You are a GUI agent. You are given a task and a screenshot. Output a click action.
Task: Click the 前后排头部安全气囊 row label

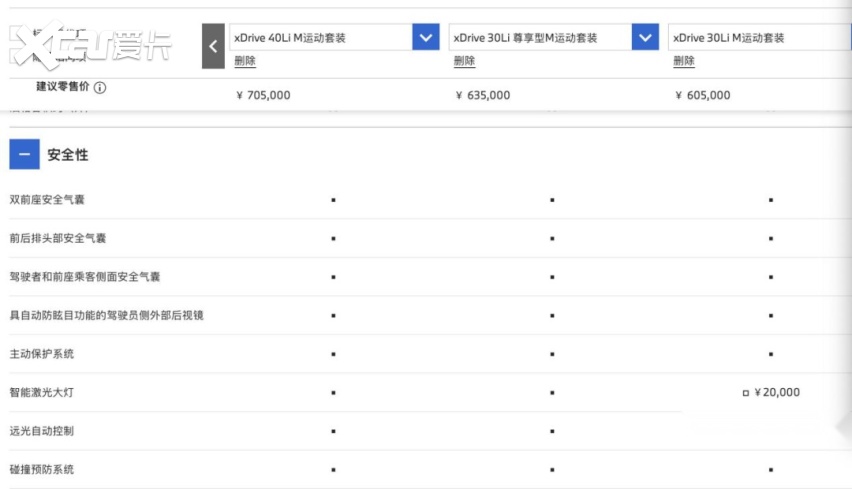[x=58, y=238]
